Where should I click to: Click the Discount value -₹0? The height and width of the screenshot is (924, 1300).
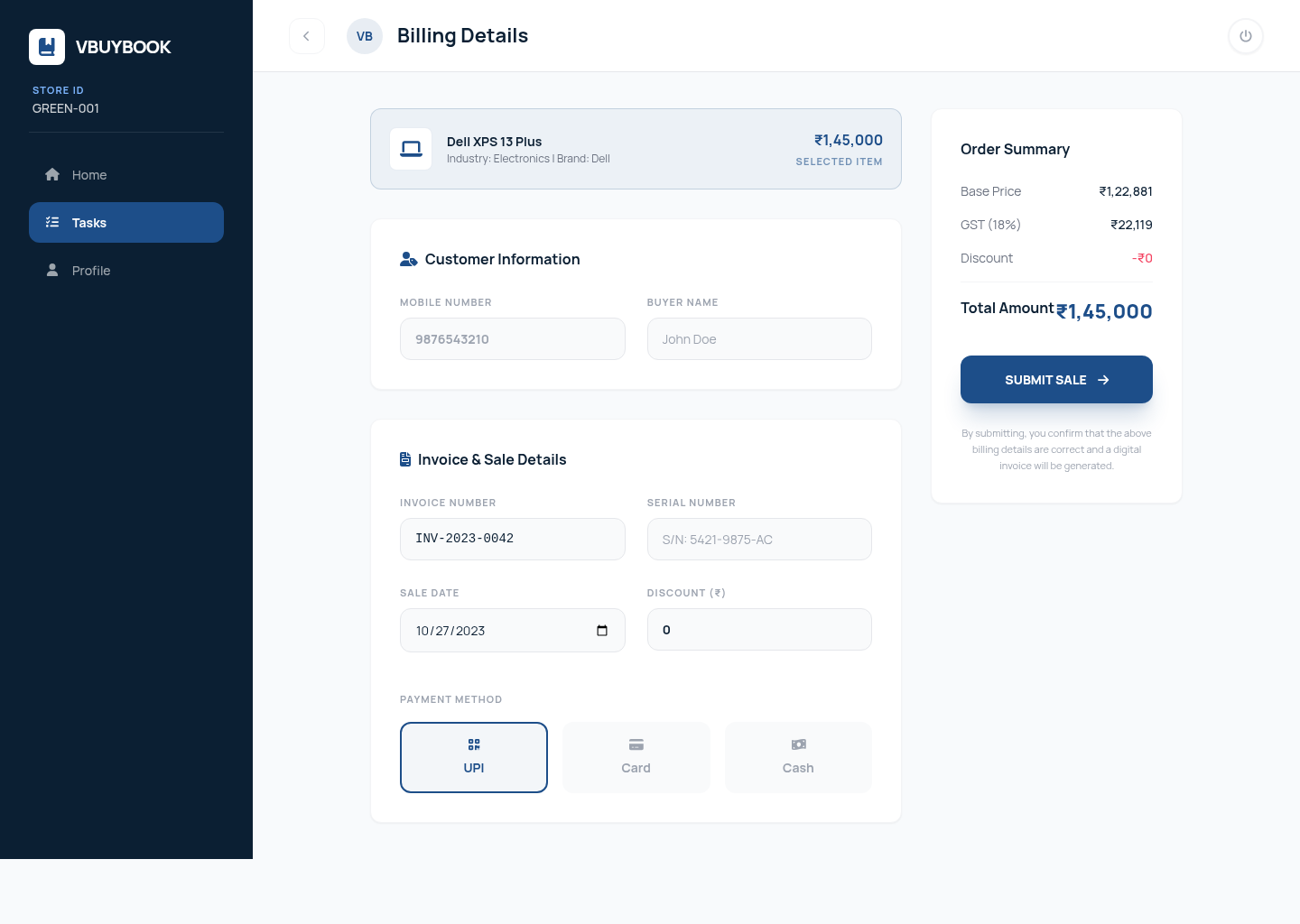(x=1142, y=258)
